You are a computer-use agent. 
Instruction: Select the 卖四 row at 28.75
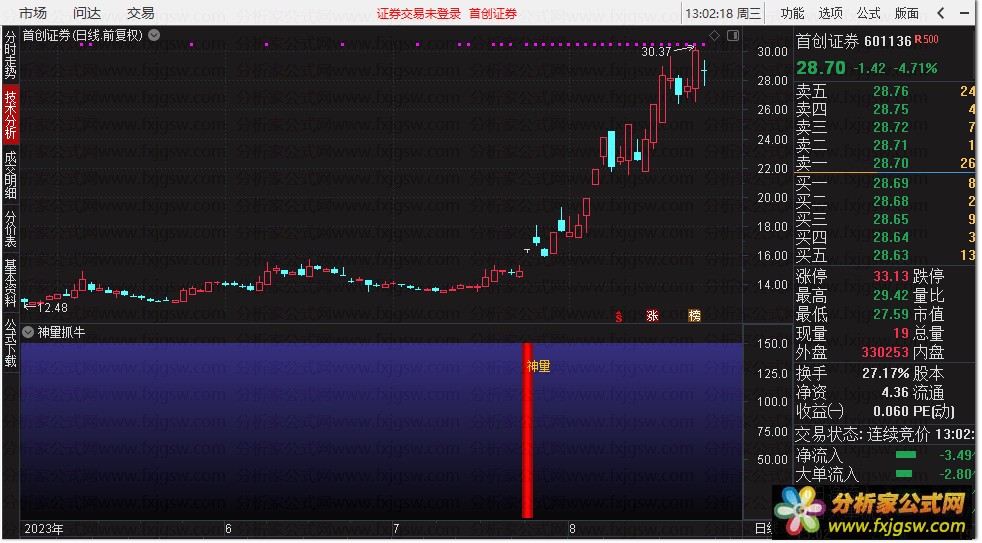(x=885, y=109)
